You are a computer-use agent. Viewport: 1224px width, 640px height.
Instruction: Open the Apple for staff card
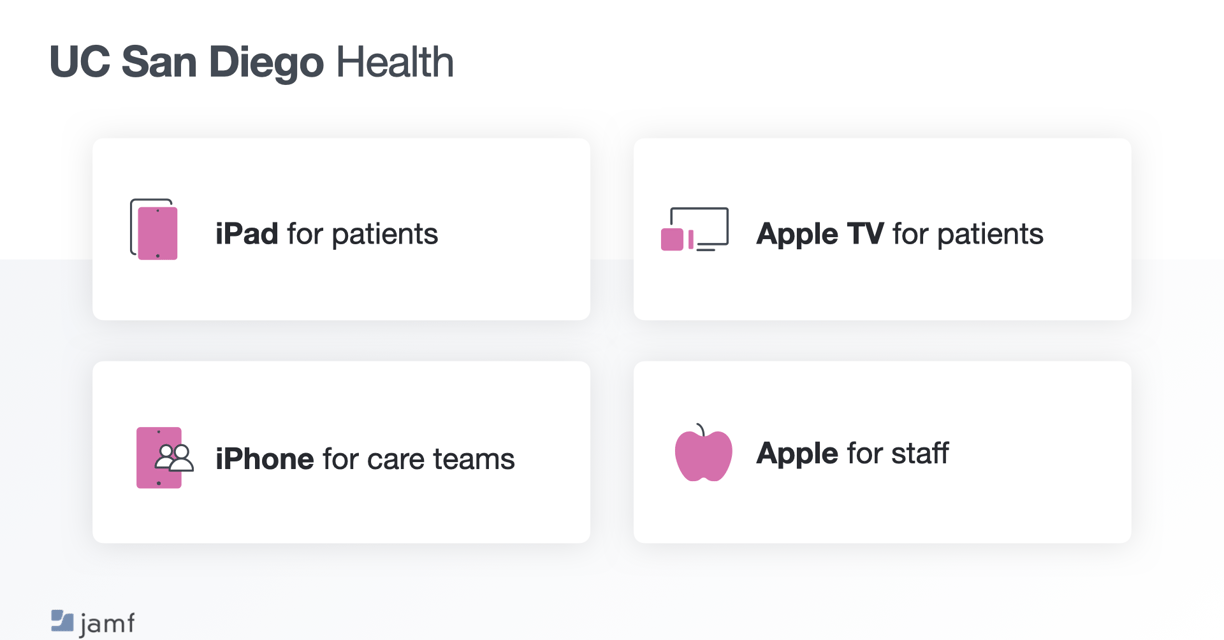tap(882, 452)
